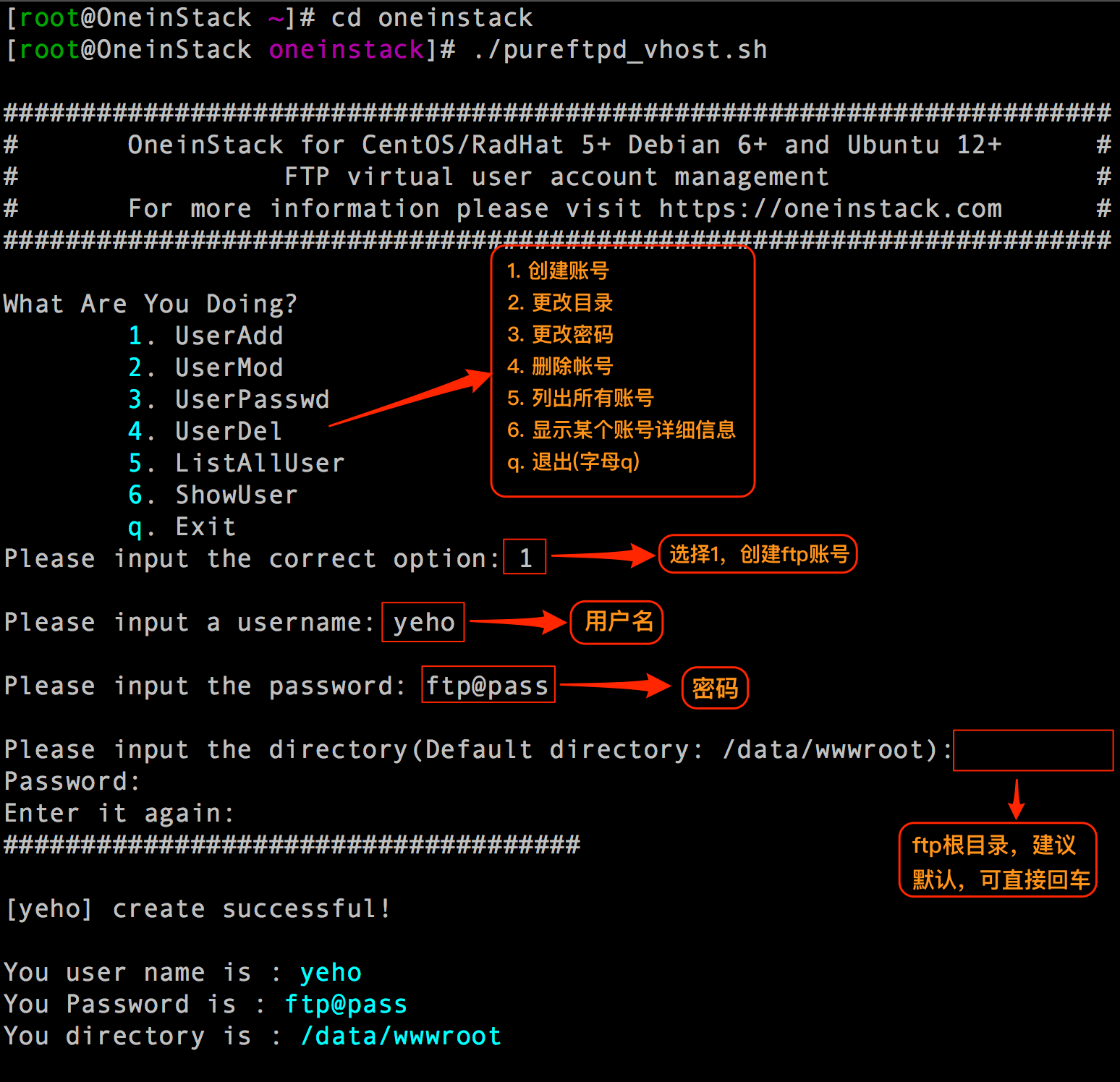Click 'Please input the correct option:' prompt

pyautogui.click(x=252, y=558)
